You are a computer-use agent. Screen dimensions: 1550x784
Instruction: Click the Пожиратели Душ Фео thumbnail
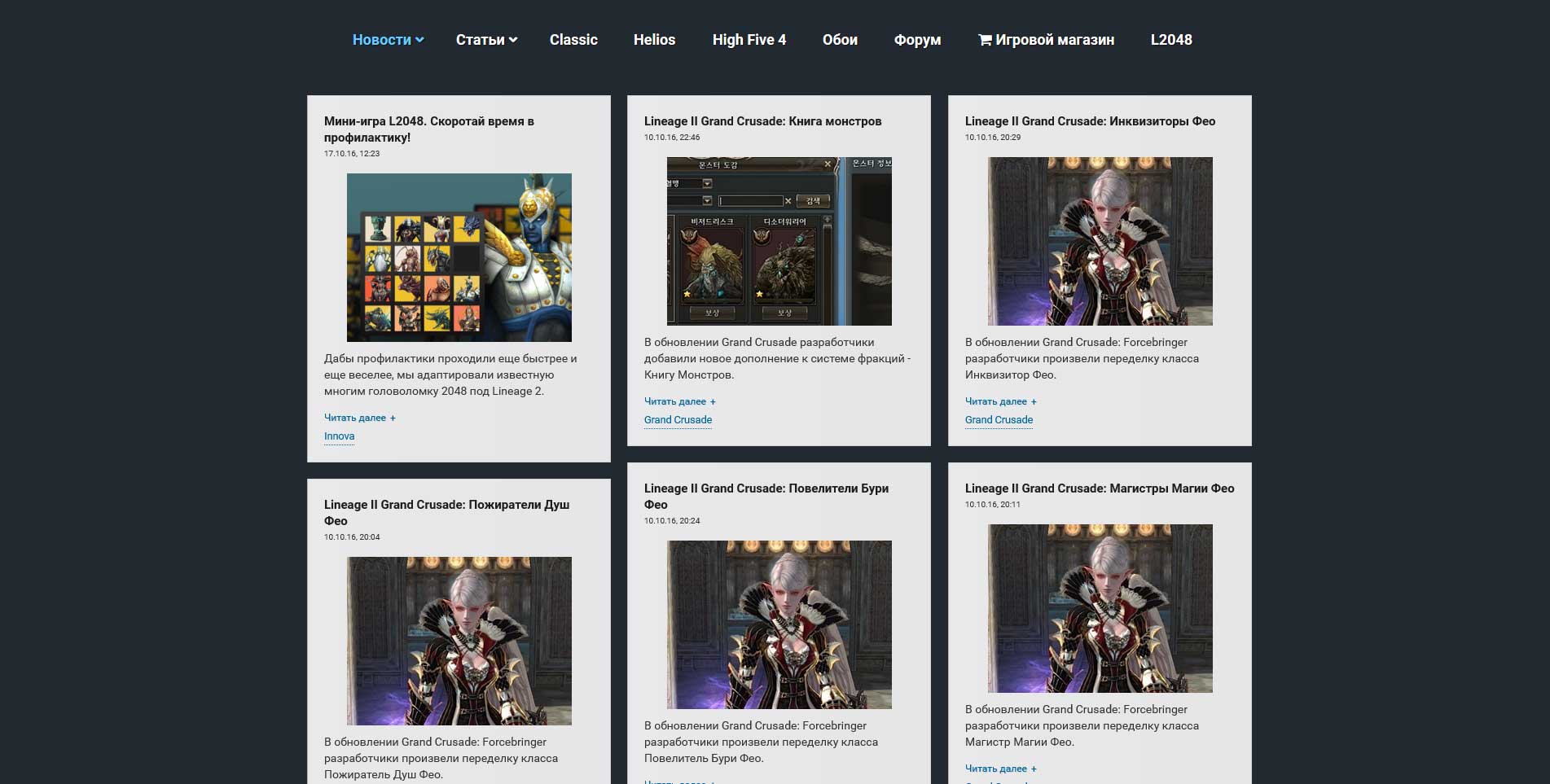(x=459, y=641)
